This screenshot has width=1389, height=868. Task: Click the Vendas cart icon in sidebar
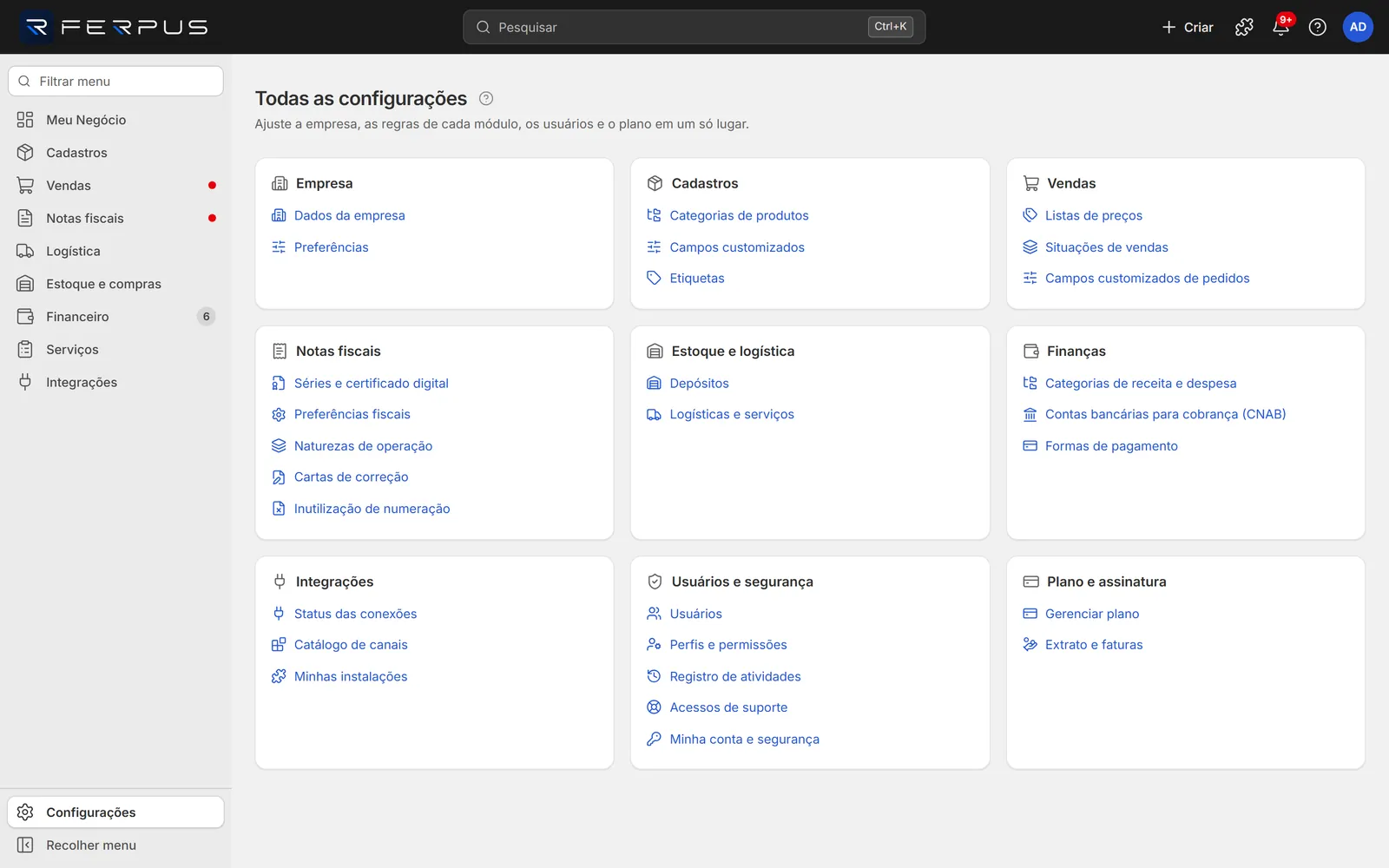point(25,186)
